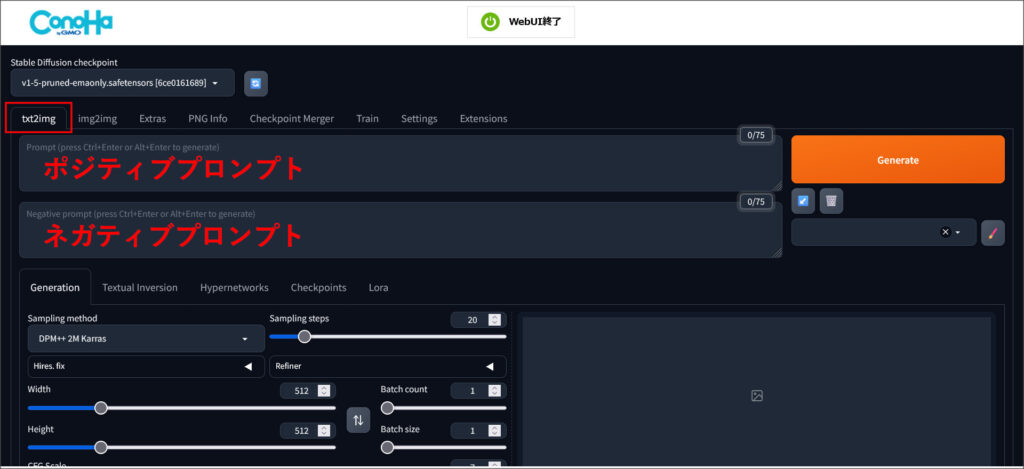Click the WebUI終了 power button
The image size is (1024, 469).
pyautogui.click(x=520, y=22)
